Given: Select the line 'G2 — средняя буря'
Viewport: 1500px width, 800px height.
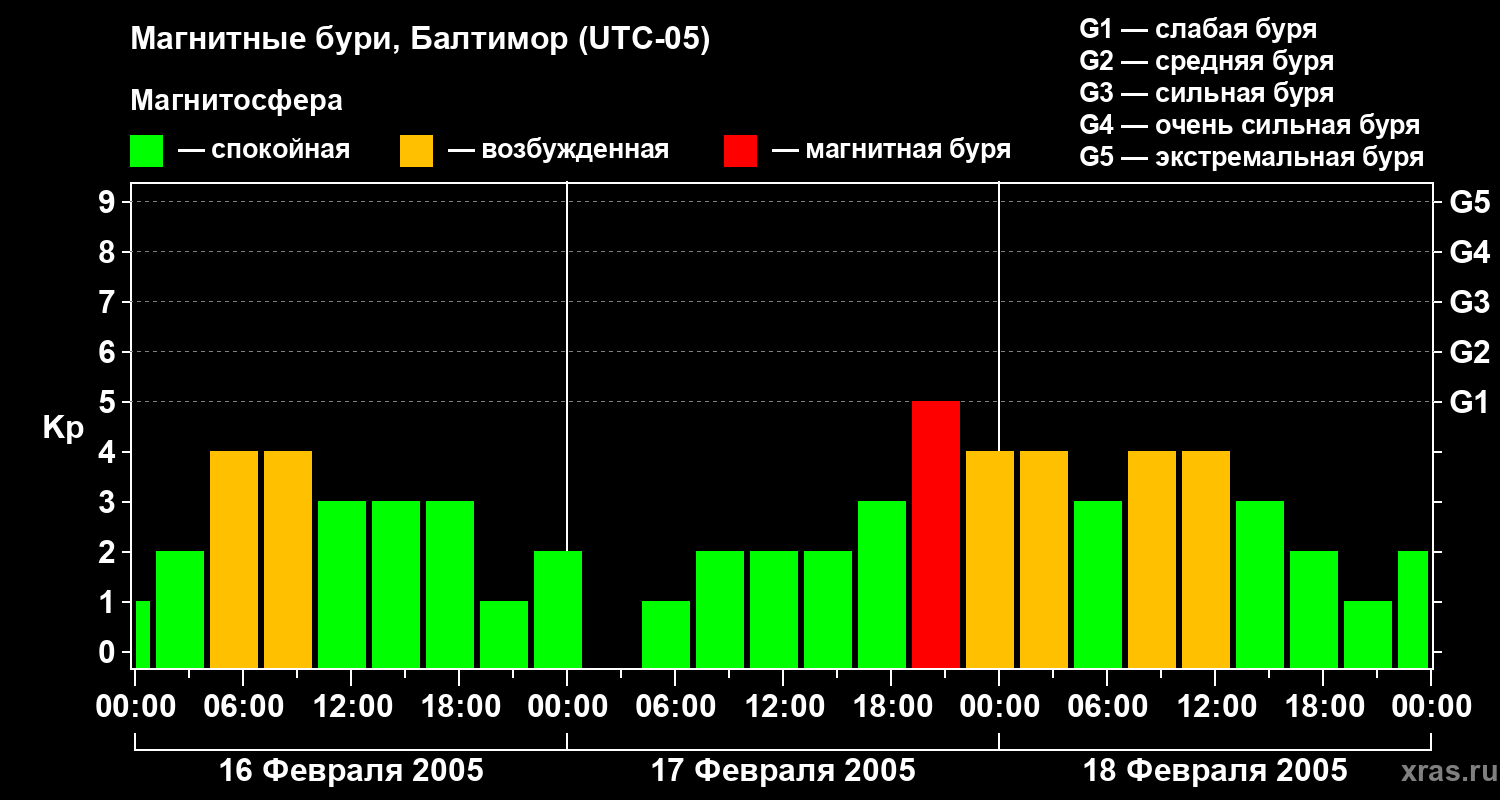Looking at the screenshot, I should [1206, 61].
